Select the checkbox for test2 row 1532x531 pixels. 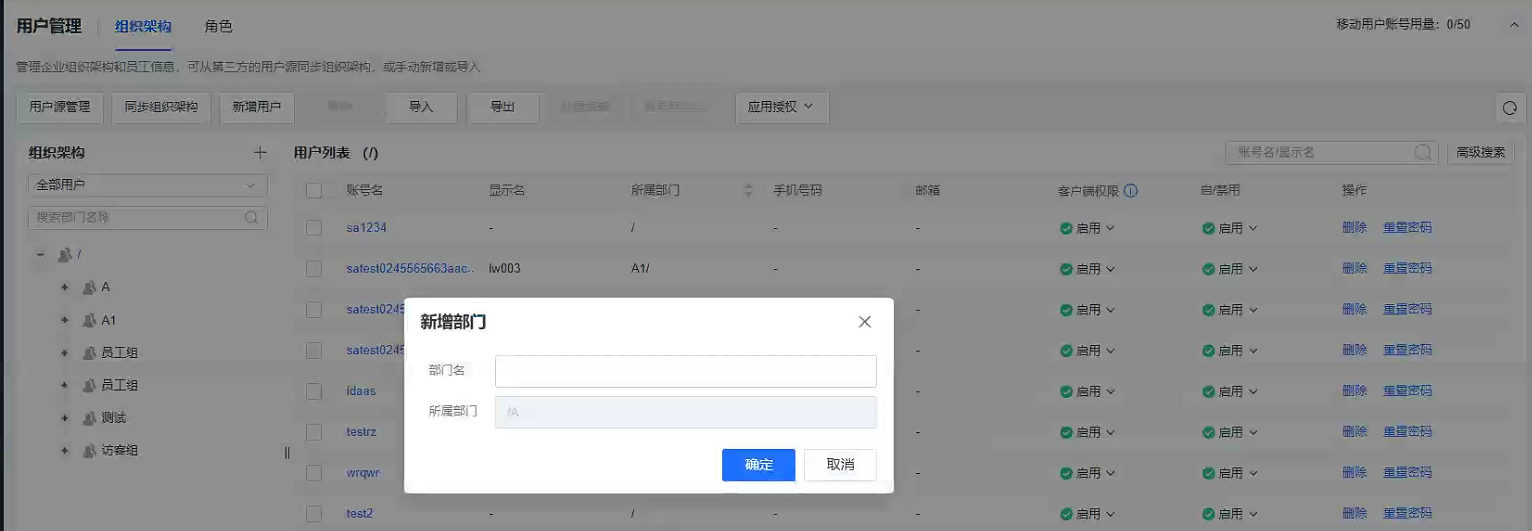(x=314, y=513)
